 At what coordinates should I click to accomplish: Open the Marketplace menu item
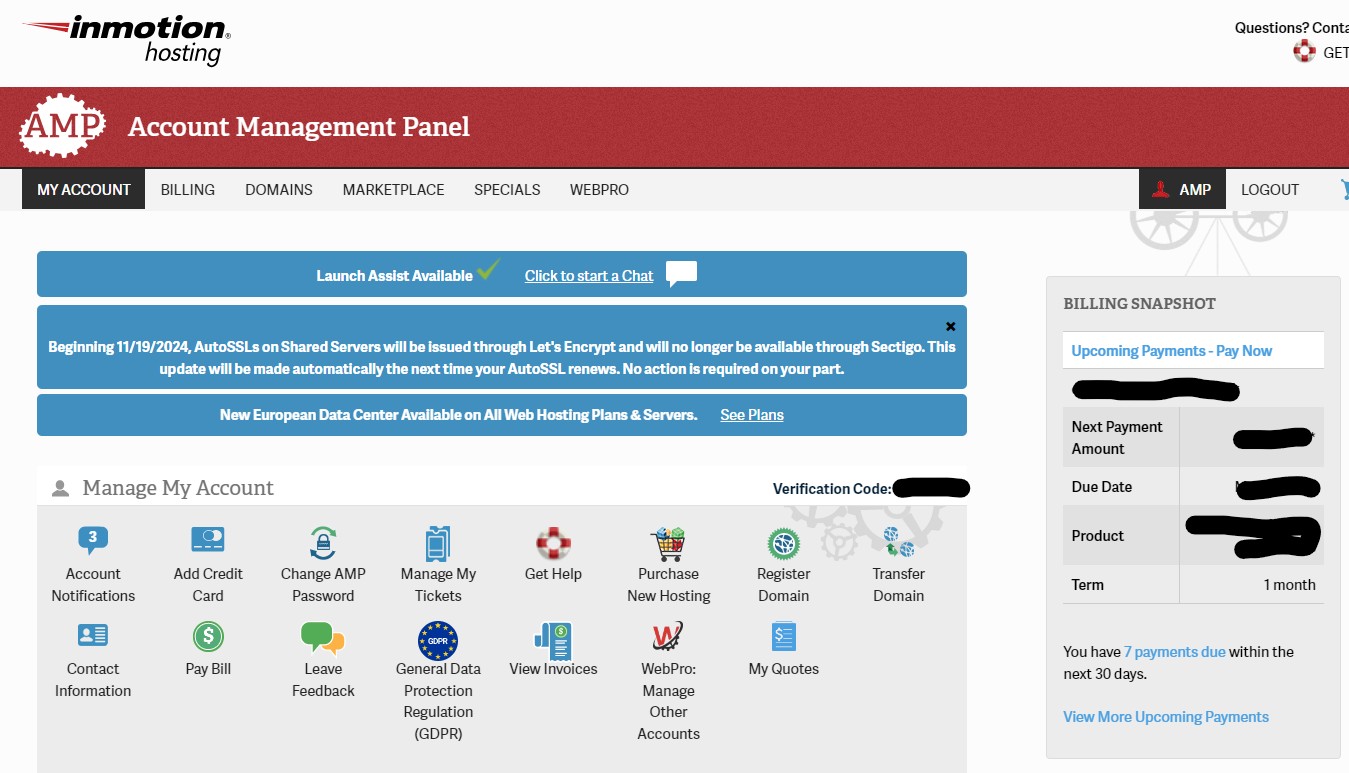pos(393,189)
